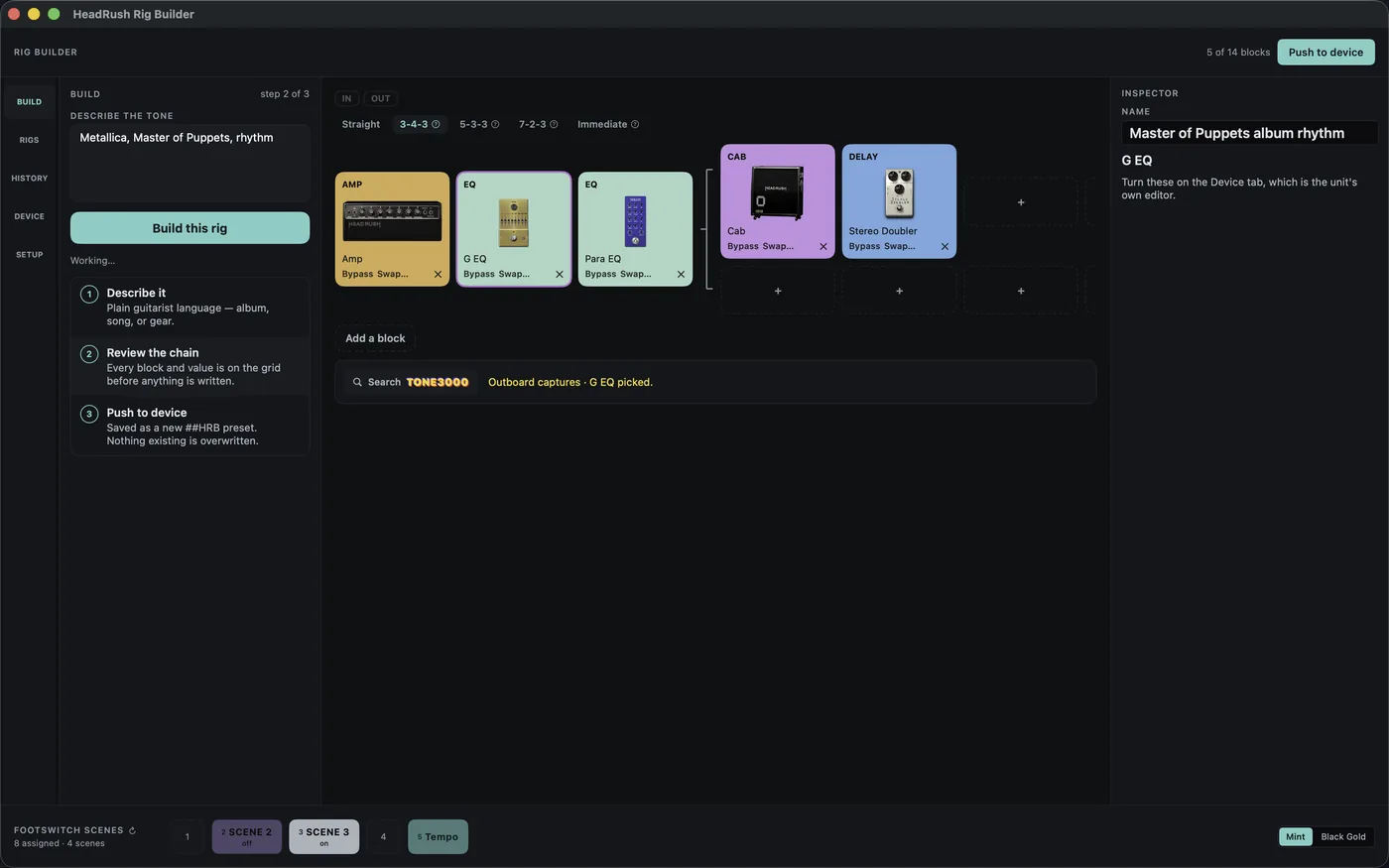The height and width of the screenshot is (868, 1389).
Task: Open Swap on the G EQ block
Action: tap(514, 275)
